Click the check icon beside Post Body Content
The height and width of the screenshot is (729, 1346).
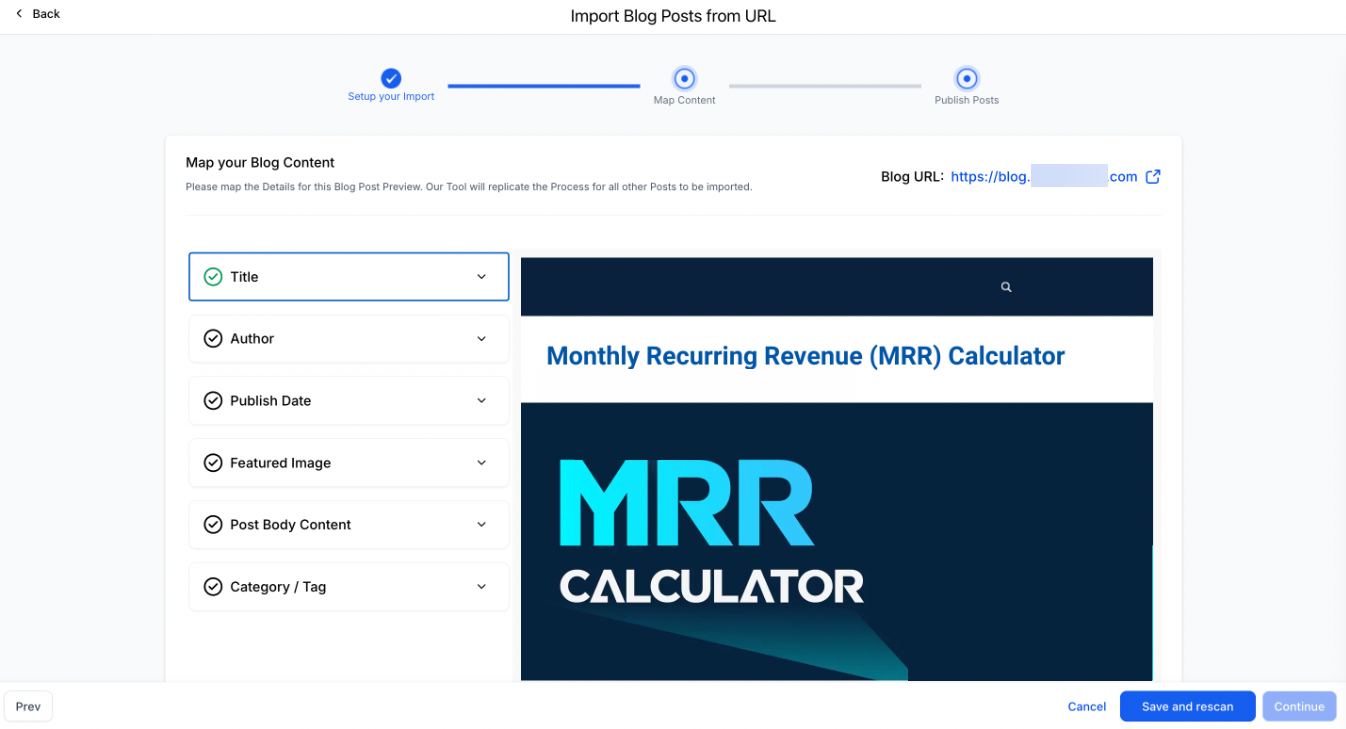(213, 525)
